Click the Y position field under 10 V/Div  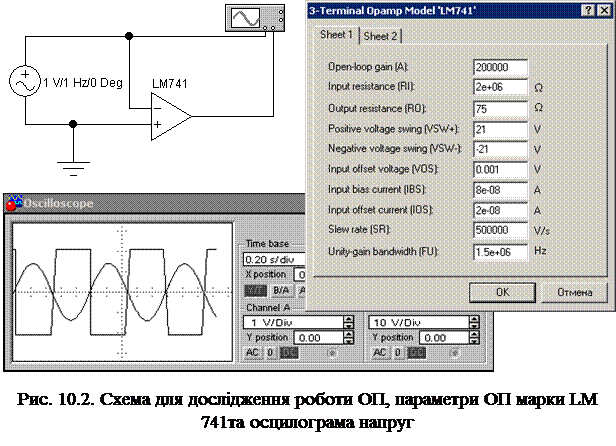[x=445, y=338]
